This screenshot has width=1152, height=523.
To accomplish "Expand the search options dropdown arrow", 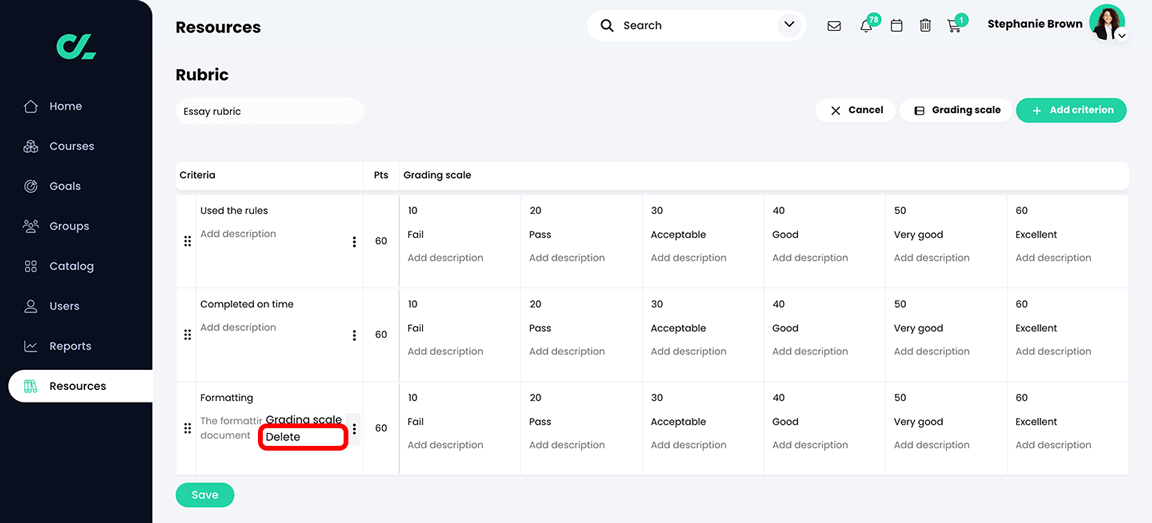I will tap(789, 25).
